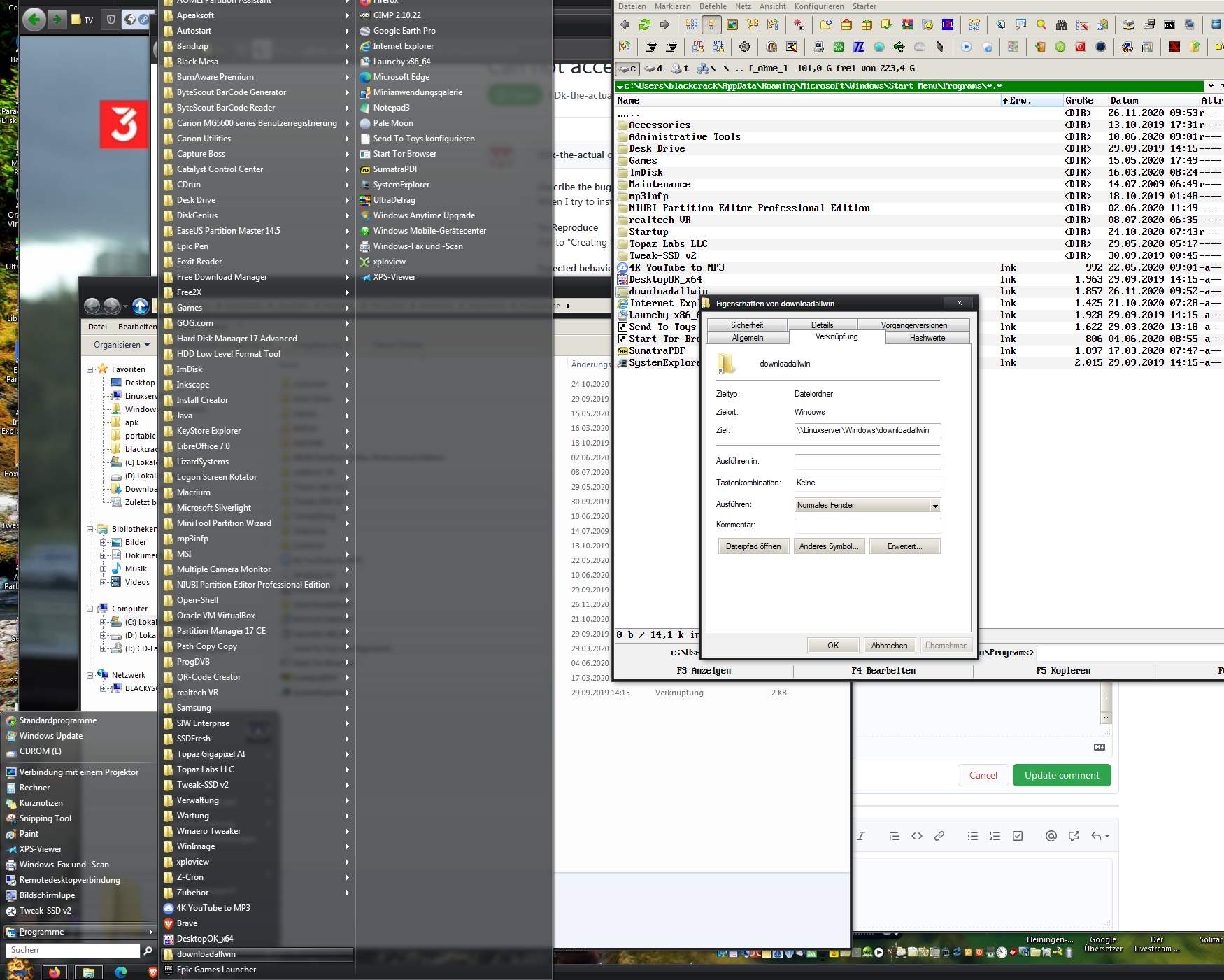Open Dateien menu in Total Commander
This screenshot has height=980, width=1224.
632,6
